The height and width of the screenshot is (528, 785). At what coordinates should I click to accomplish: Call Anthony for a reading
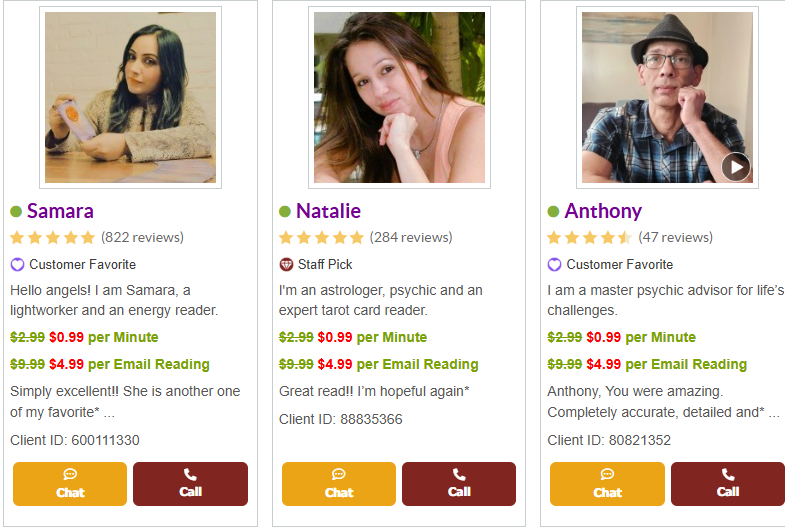(727, 484)
